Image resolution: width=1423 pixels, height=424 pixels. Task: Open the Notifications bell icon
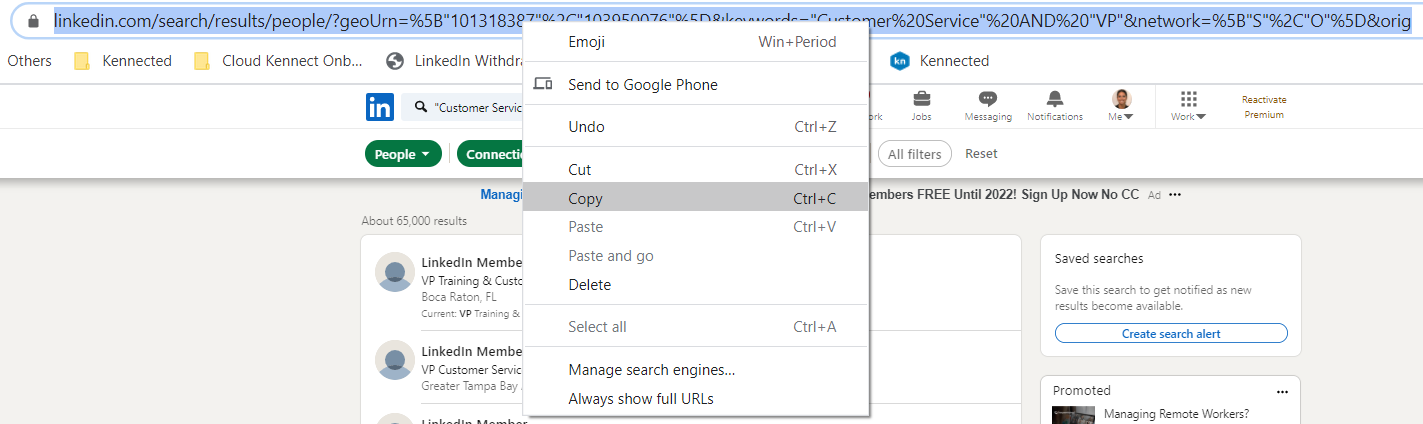(1055, 105)
